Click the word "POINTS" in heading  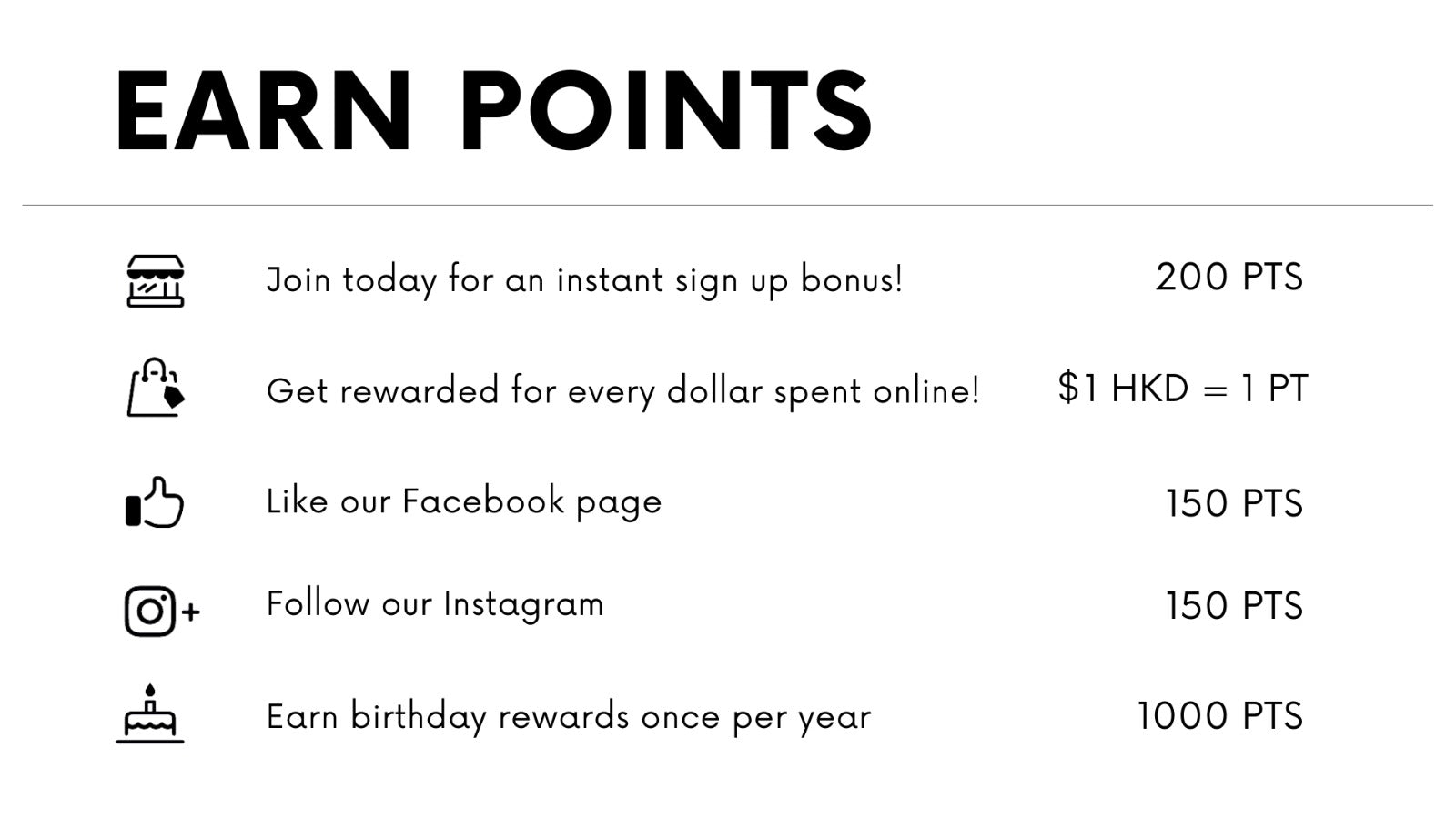[x=666, y=111]
